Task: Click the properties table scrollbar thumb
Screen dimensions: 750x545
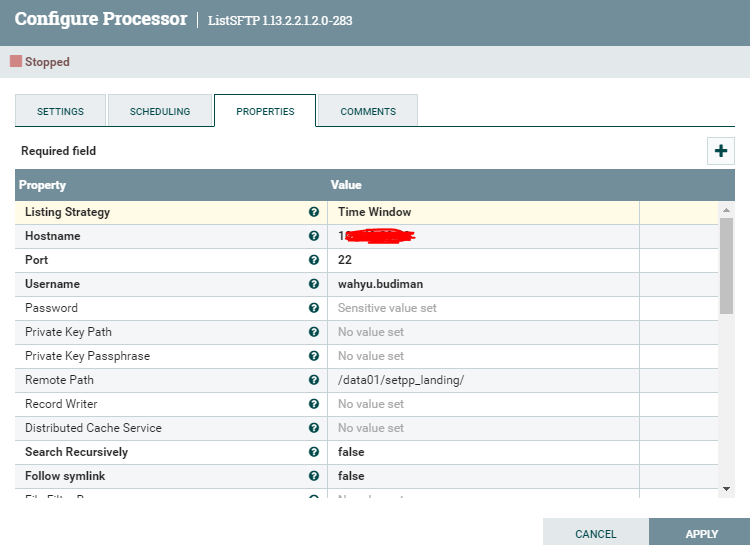Action: click(726, 266)
